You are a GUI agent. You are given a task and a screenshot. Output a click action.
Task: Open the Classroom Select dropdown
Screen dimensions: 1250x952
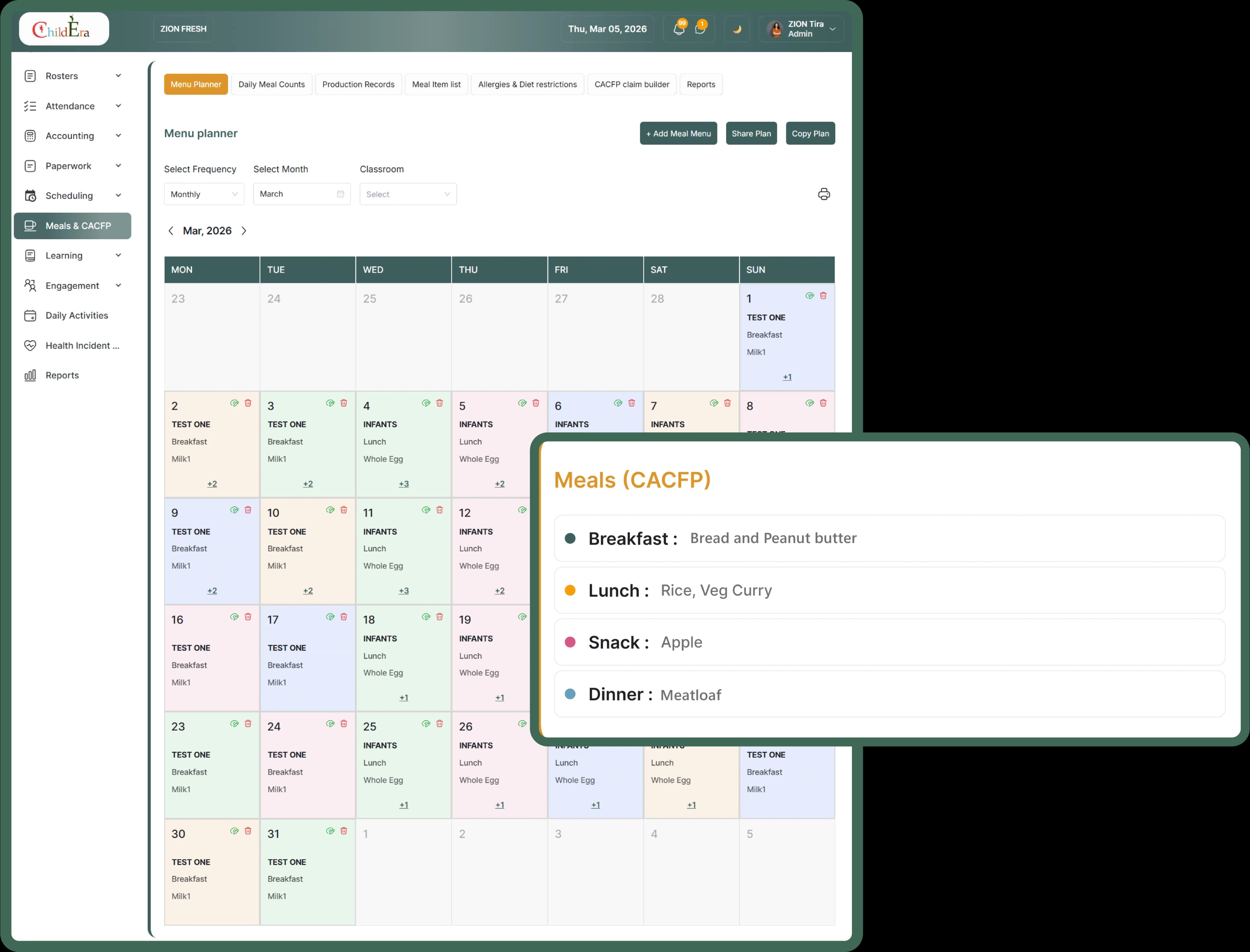(x=408, y=194)
